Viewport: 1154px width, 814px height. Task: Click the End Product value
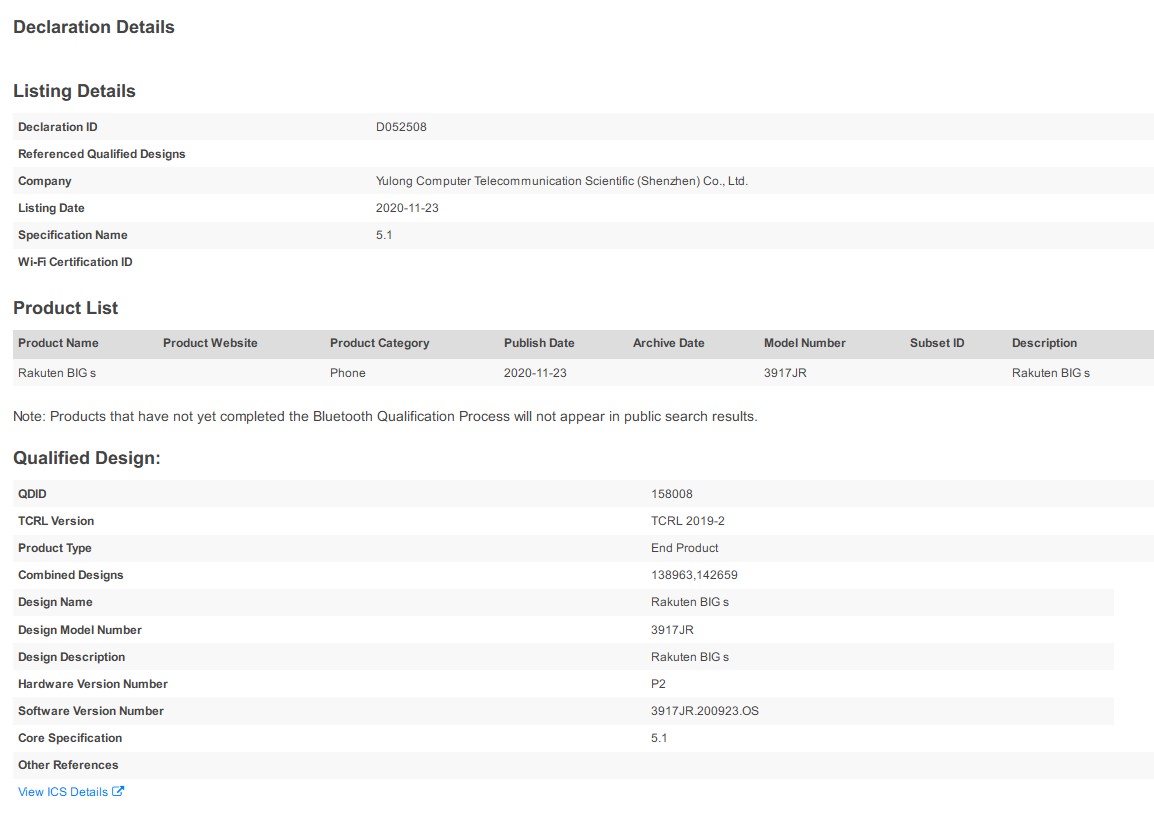684,548
